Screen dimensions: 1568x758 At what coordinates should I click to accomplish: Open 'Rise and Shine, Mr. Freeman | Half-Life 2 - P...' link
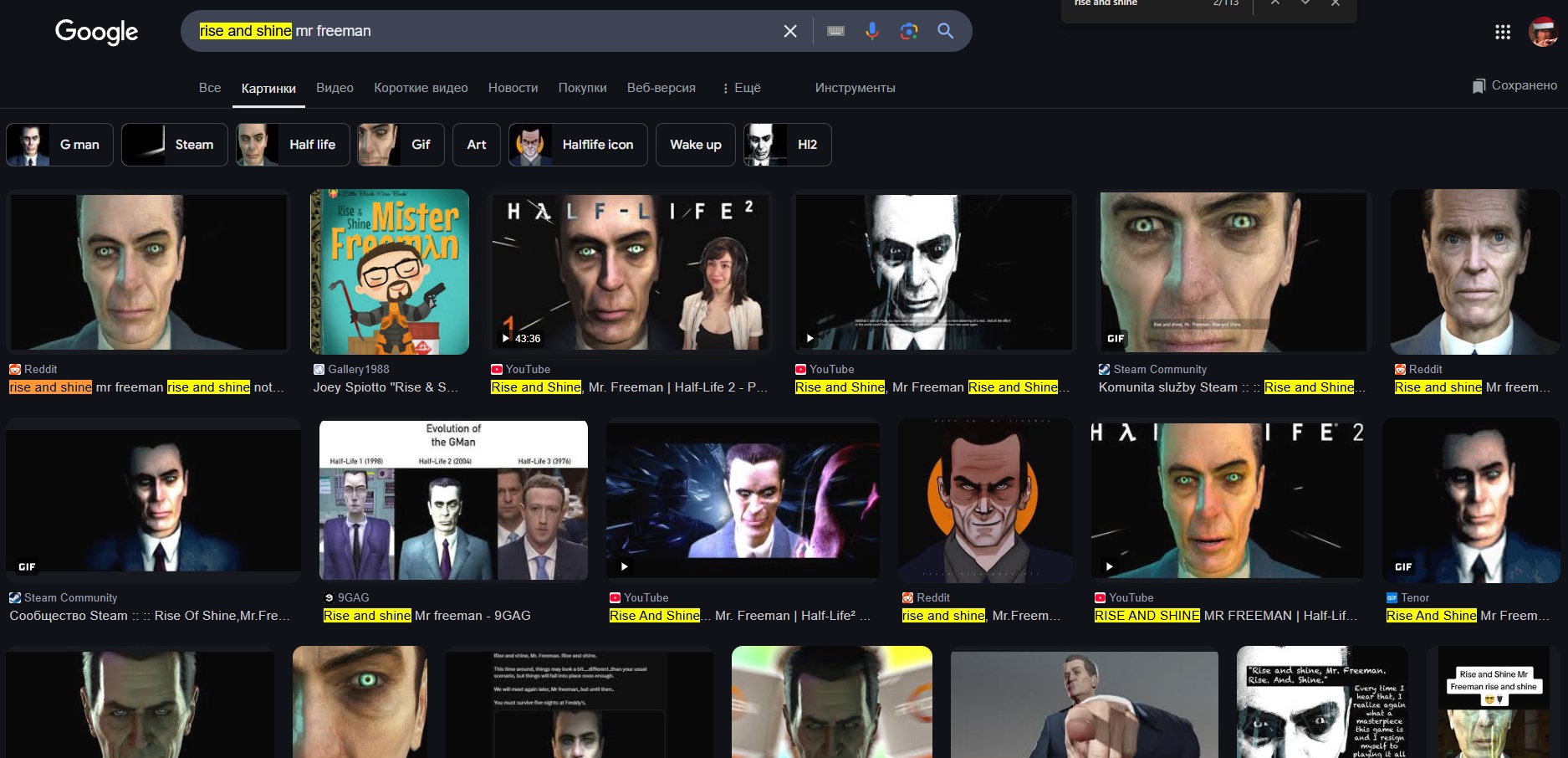tap(629, 387)
